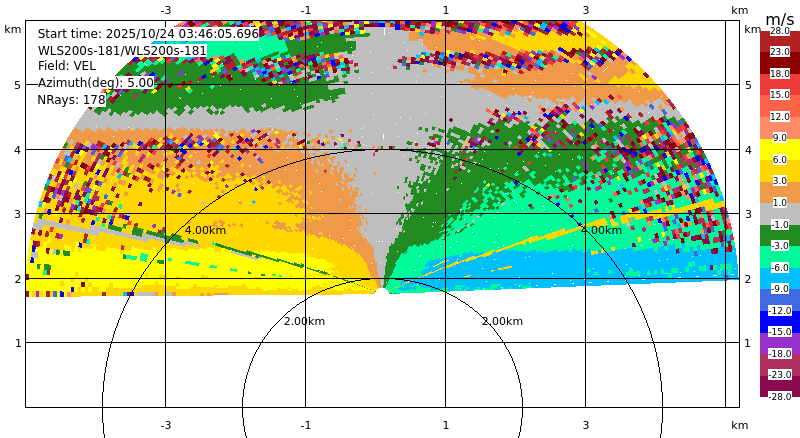The image size is (800, 438).
Task: Click the 3 tick label on the bottom axis
Action: (x=586, y=425)
